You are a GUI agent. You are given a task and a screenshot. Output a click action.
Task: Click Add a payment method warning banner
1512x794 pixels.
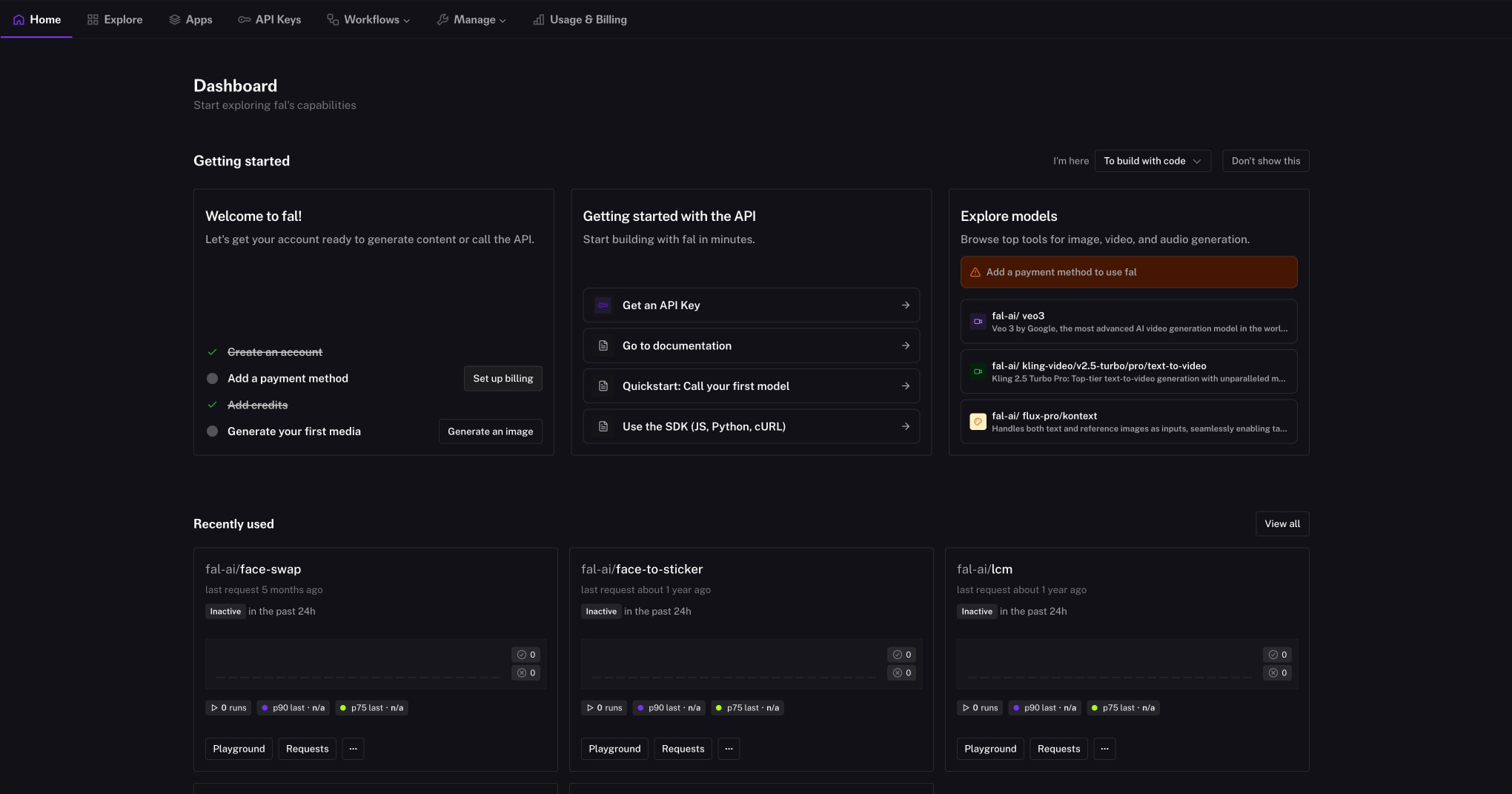click(1129, 272)
